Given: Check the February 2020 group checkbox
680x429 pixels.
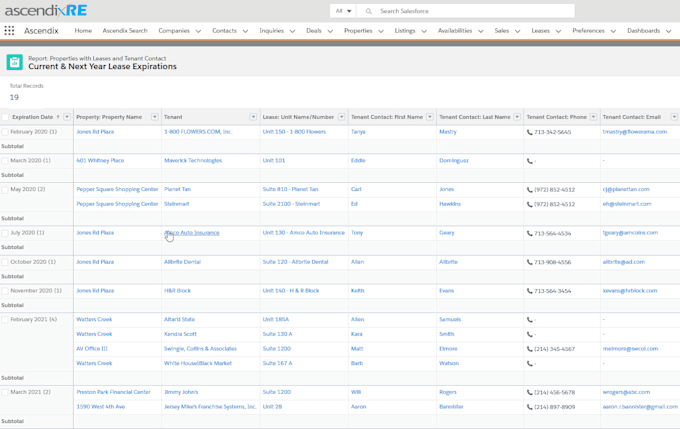Looking at the screenshot, I should [x=5, y=132].
